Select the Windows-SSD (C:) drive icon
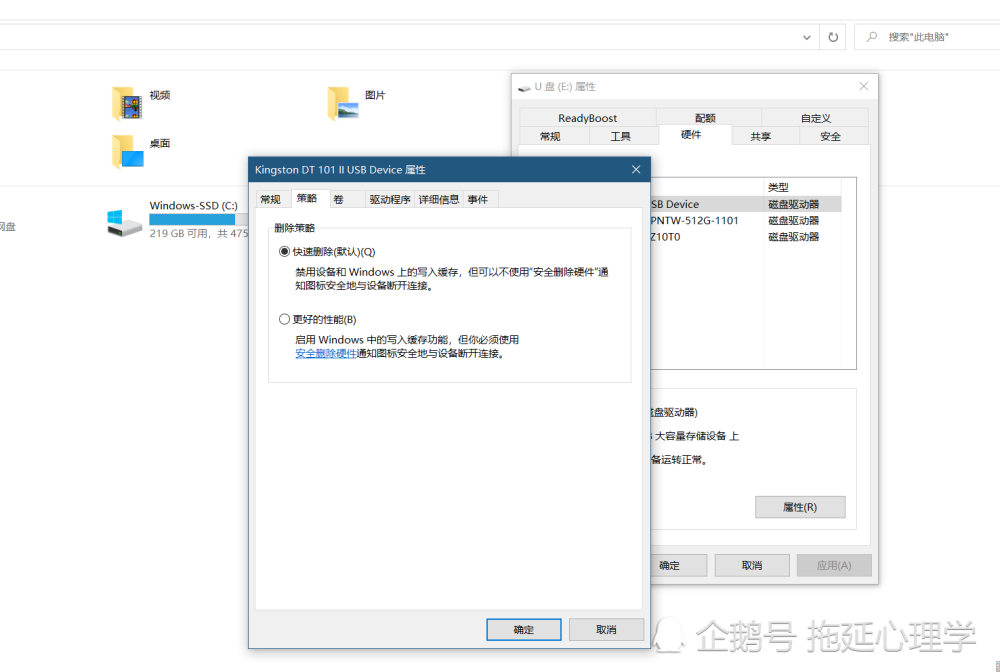The width and height of the screenshot is (1000, 672). [125, 224]
